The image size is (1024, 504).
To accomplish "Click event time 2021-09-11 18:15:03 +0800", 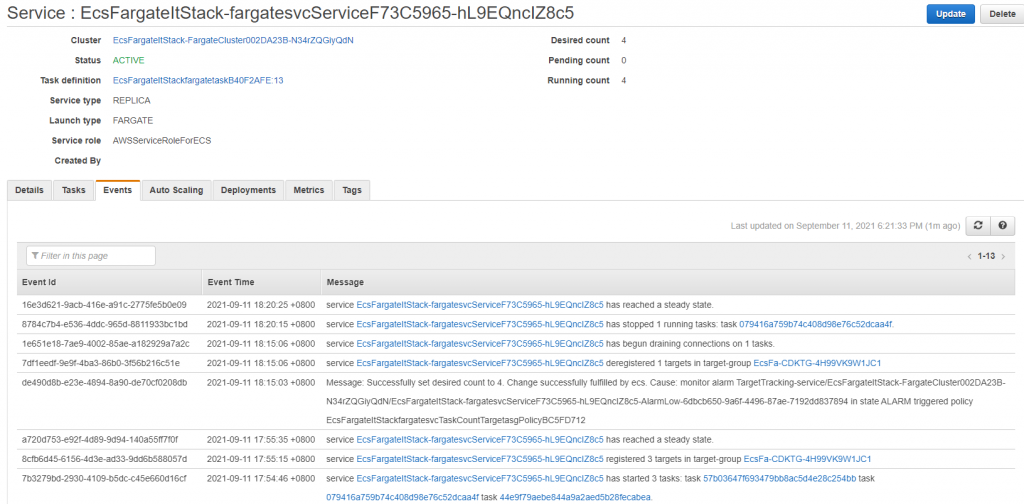I will (261, 382).
